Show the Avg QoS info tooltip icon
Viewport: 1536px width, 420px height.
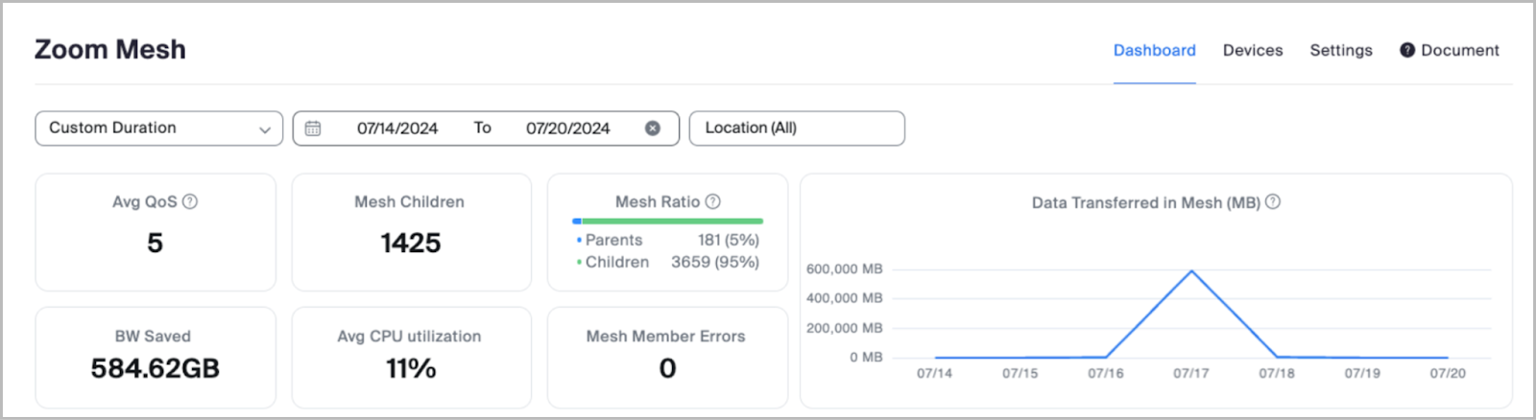190,201
